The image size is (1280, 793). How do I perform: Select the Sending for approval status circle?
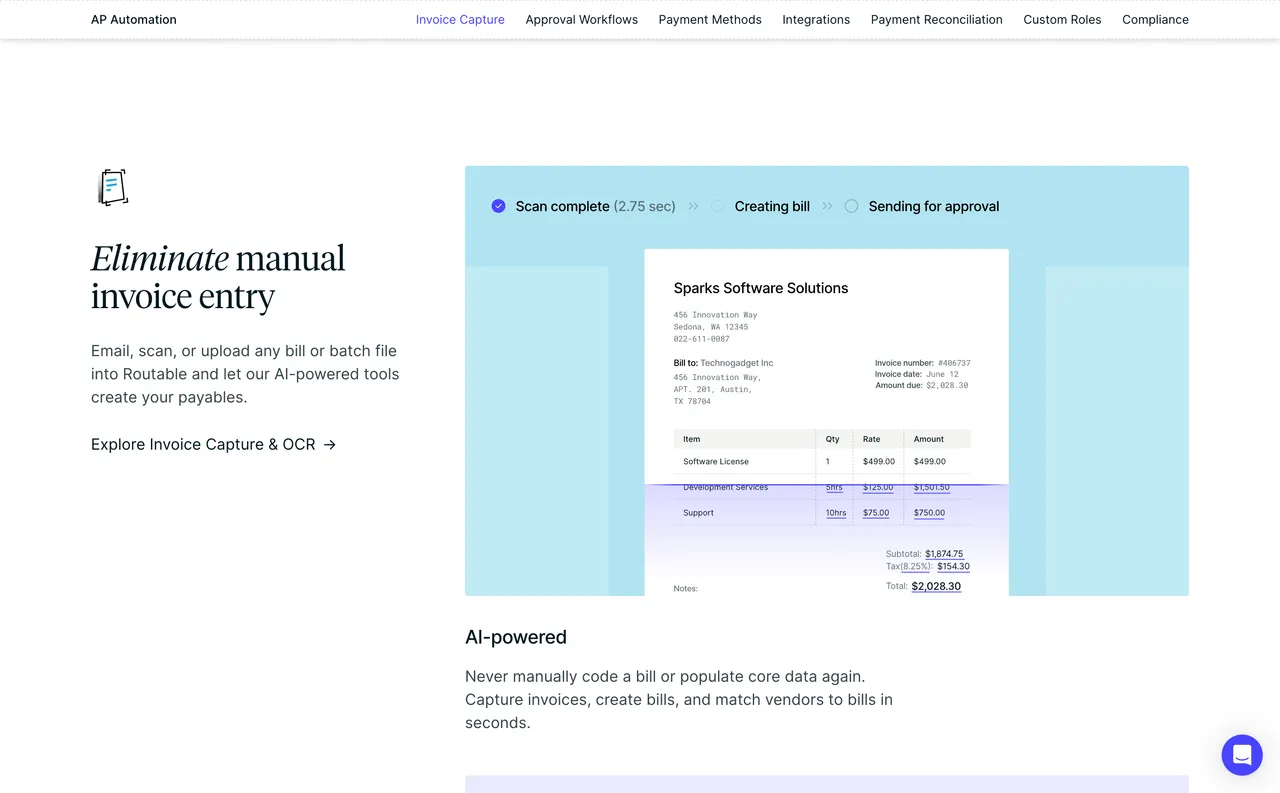pos(851,205)
